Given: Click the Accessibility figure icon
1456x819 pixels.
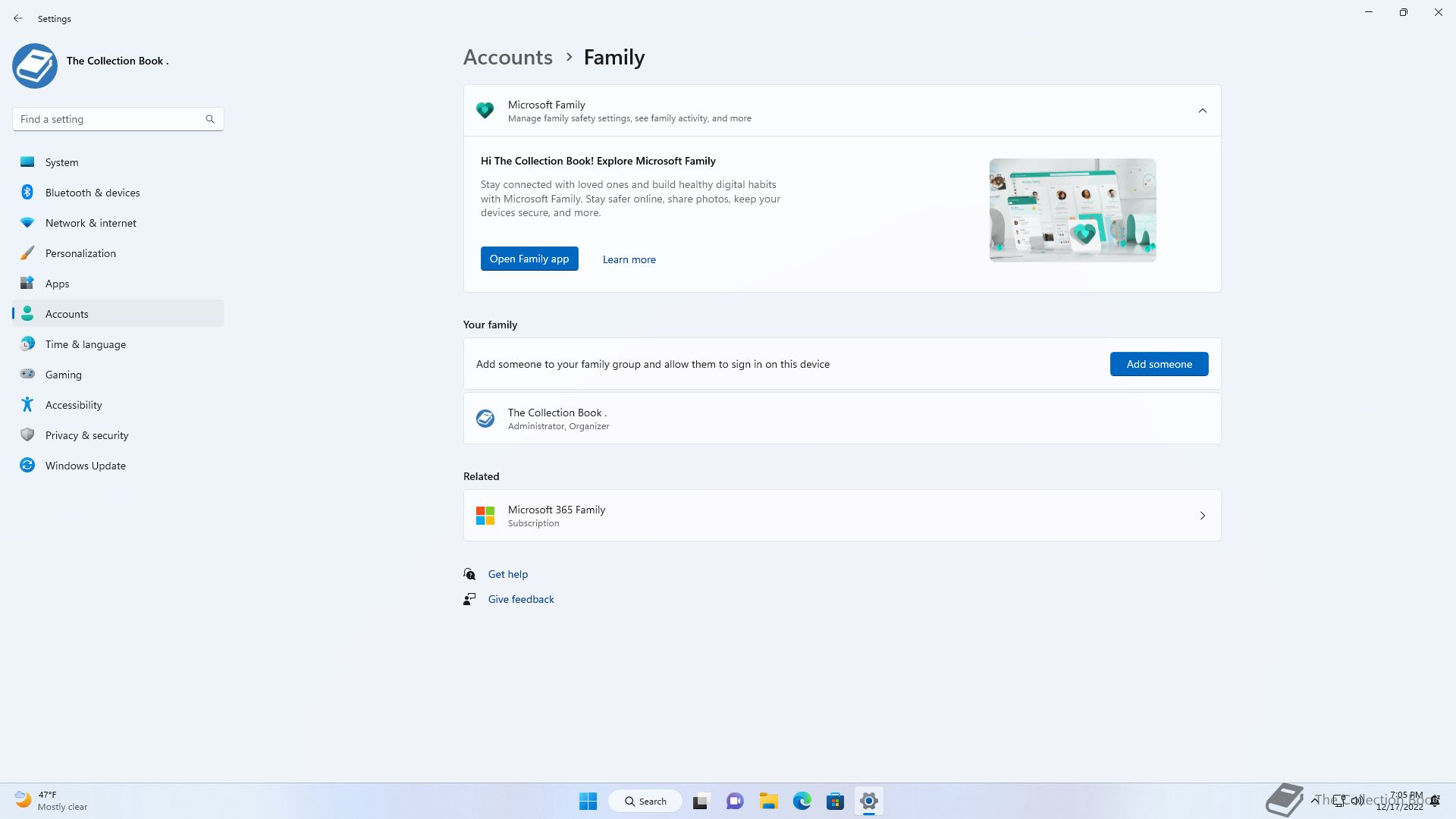Looking at the screenshot, I should [x=27, y=404].
